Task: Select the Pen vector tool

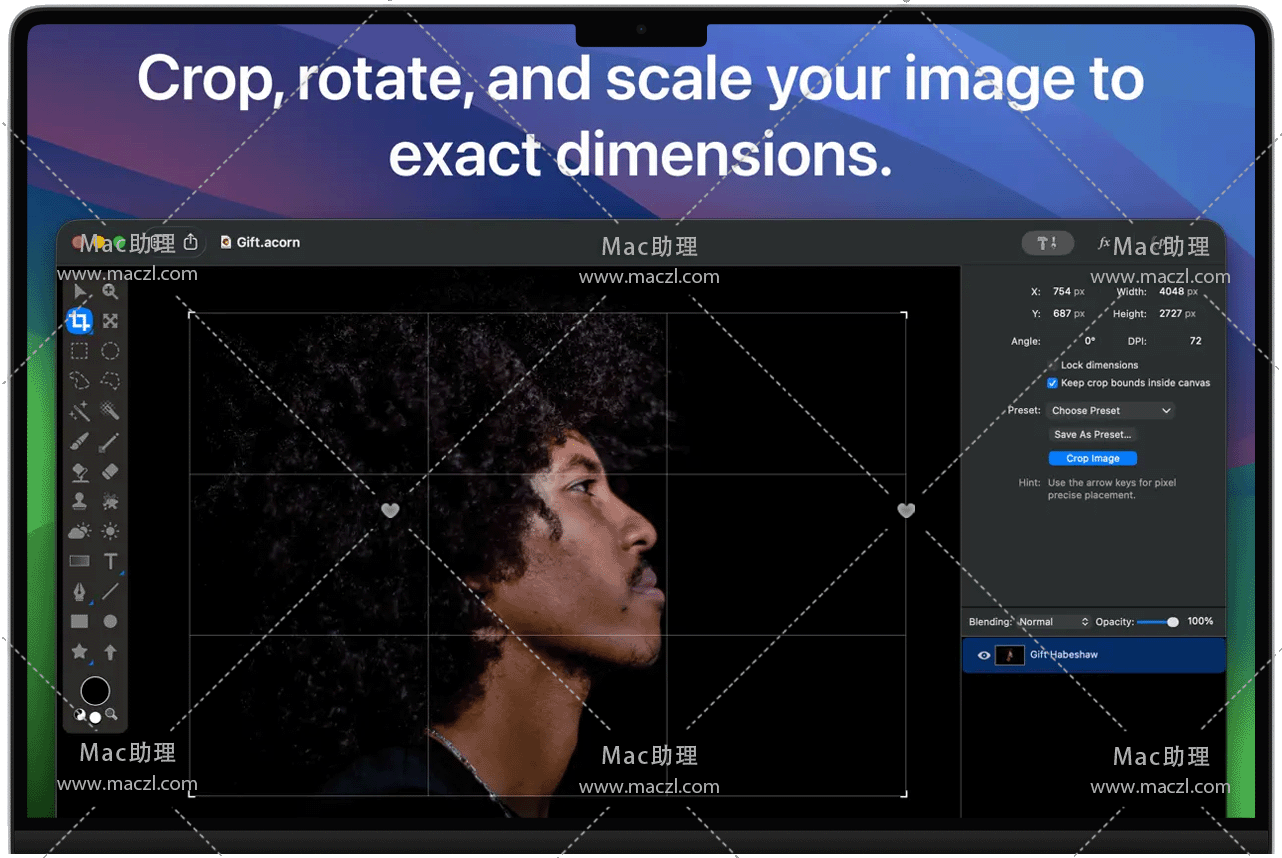Action: pos(79,592)
